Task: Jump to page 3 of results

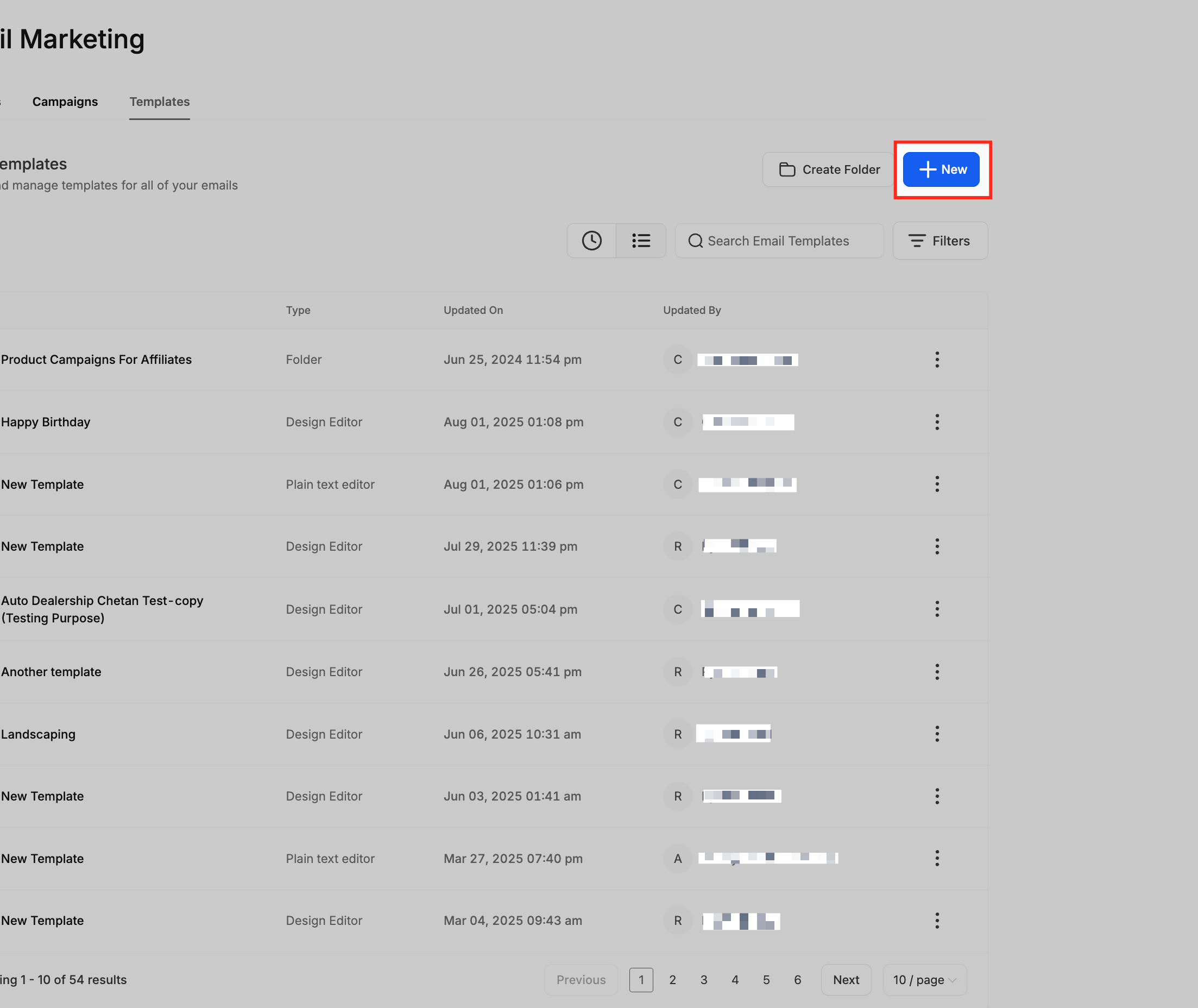Action: coord(704,979)
